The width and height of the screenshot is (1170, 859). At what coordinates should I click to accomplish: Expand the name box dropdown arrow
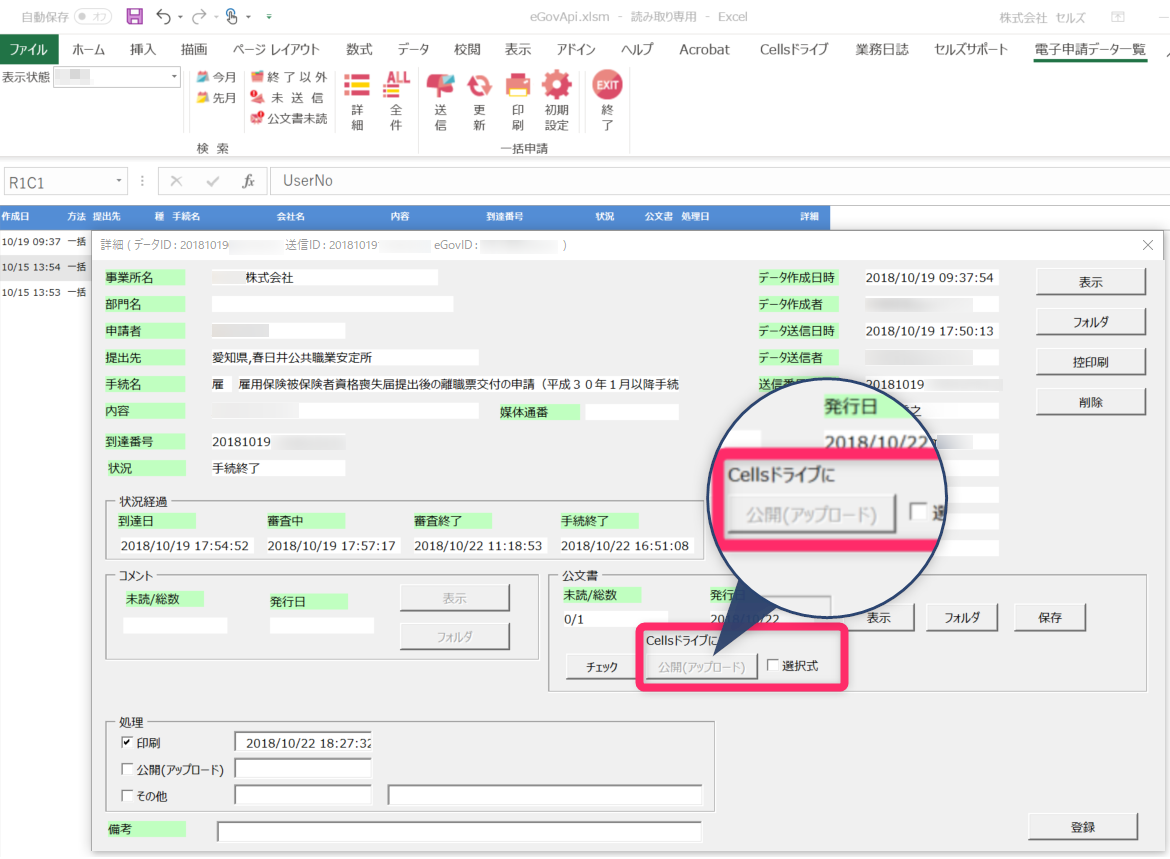tap(118, 181)
